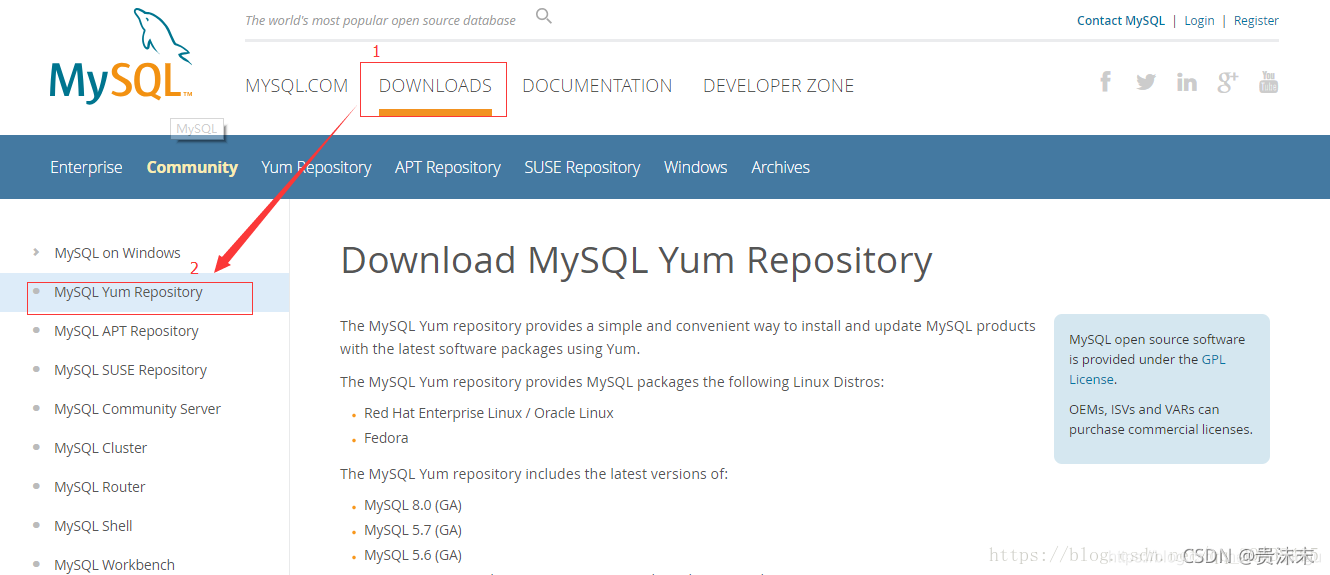Click the Fedora bullet text
Screen dimensions: 1330x575
coord(386,438)
